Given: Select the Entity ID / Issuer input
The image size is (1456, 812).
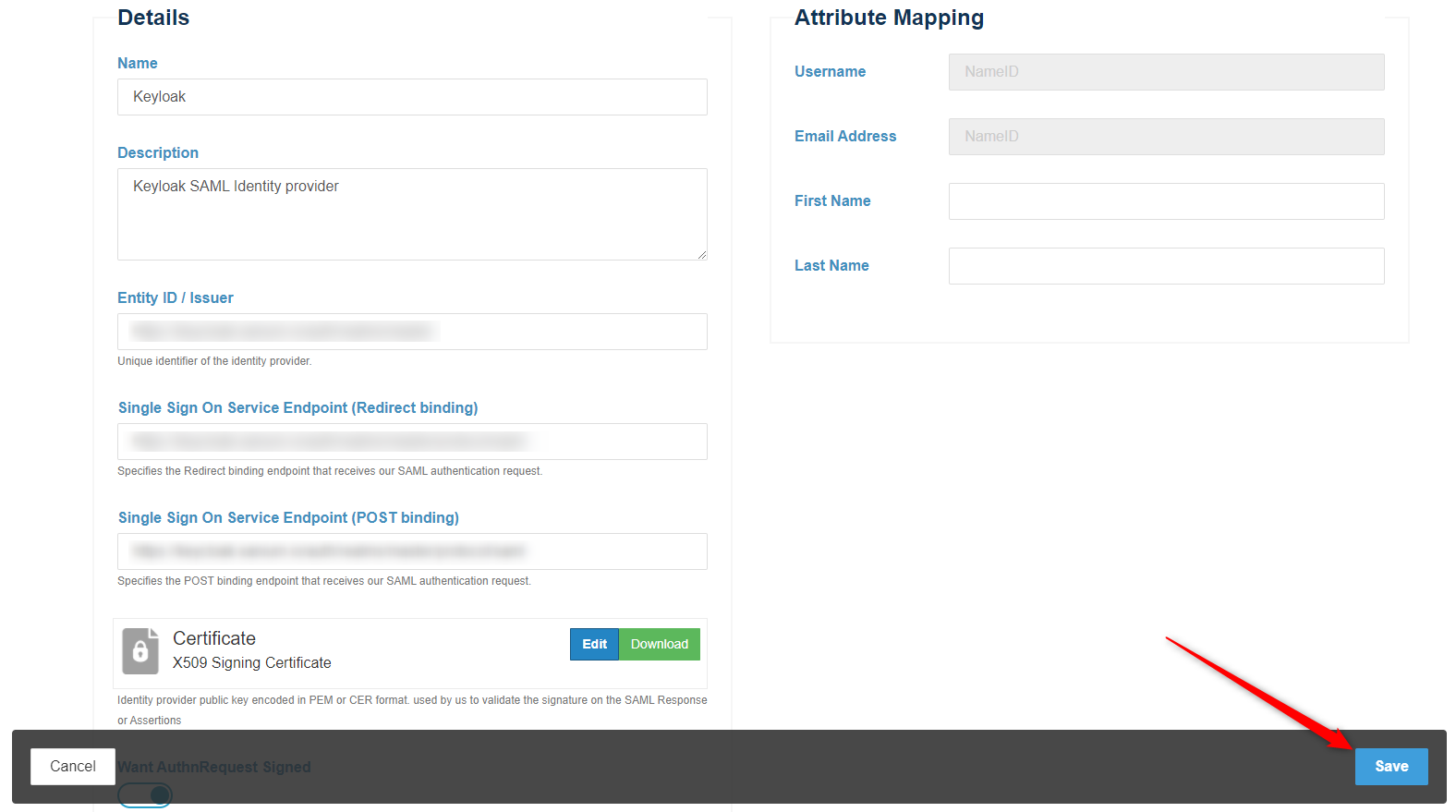Looking at the screenshot, I should (412, 332).
